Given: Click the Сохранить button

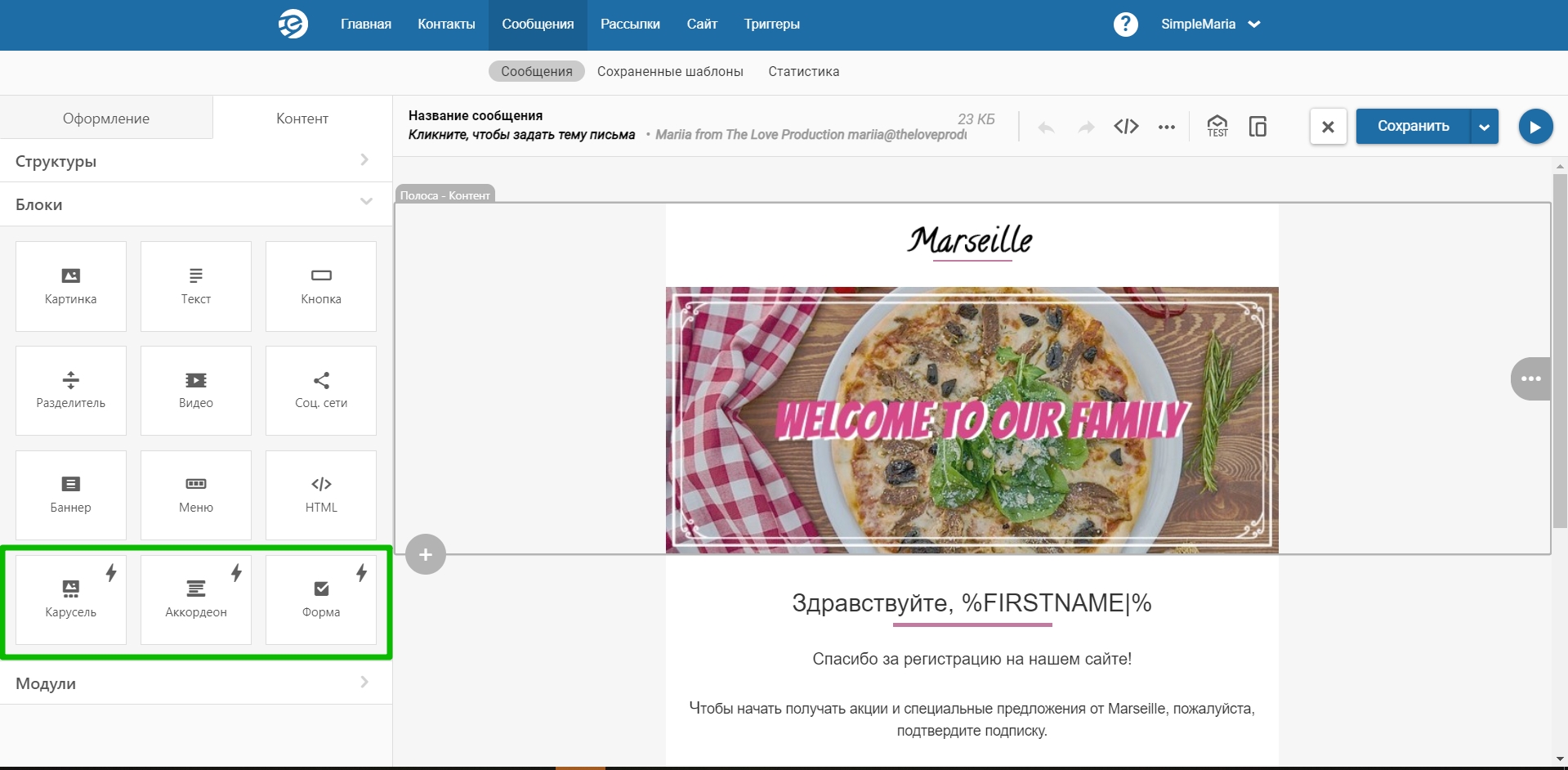Looking at the screenshot, I should click(1413, 127).
